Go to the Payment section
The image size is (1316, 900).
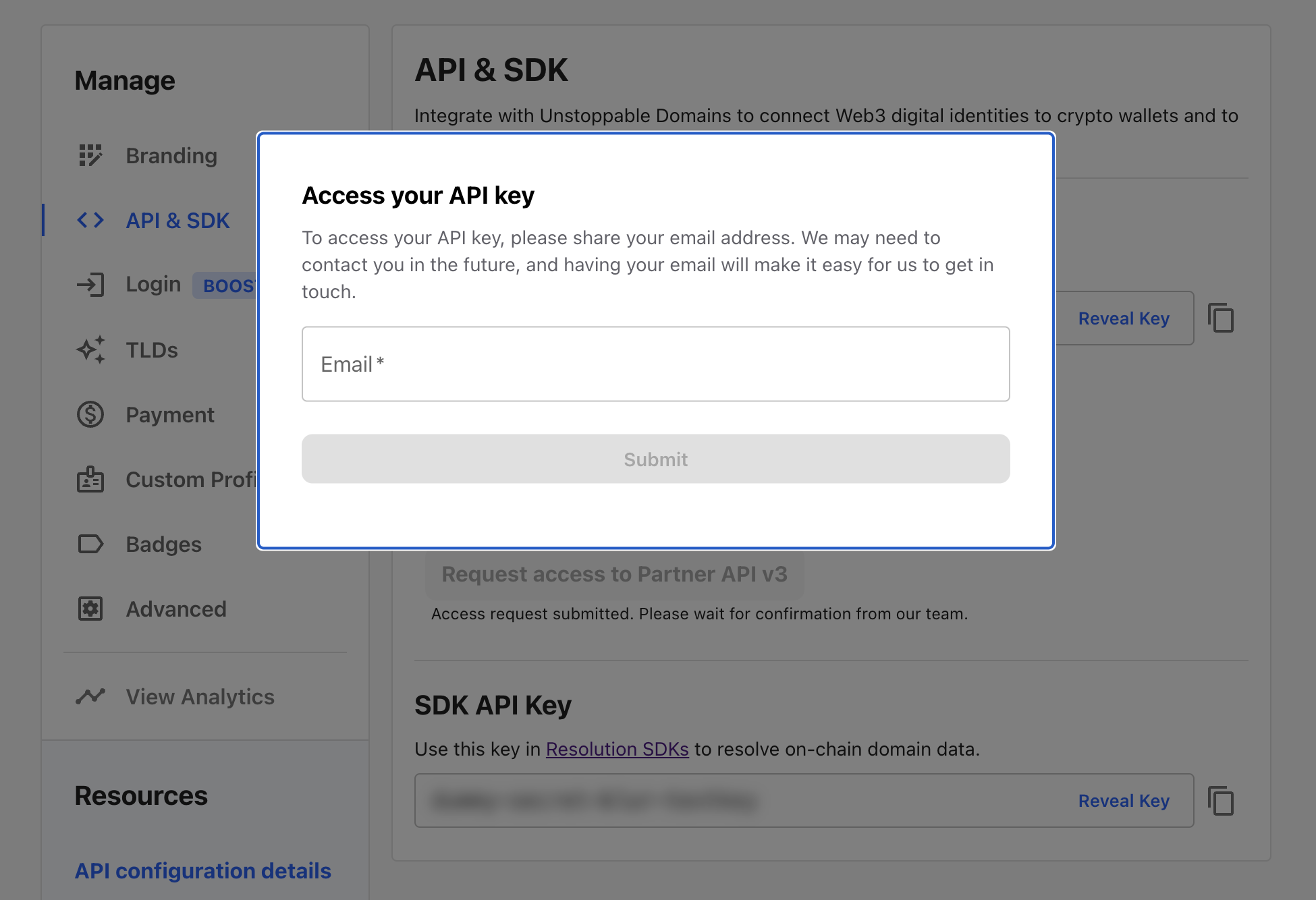point(170,415)
